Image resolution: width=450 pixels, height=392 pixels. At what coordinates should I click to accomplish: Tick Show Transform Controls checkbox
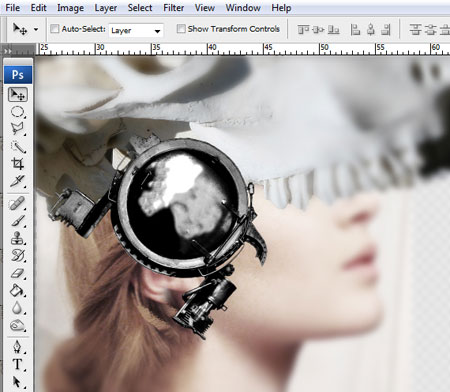click(181, 29)
